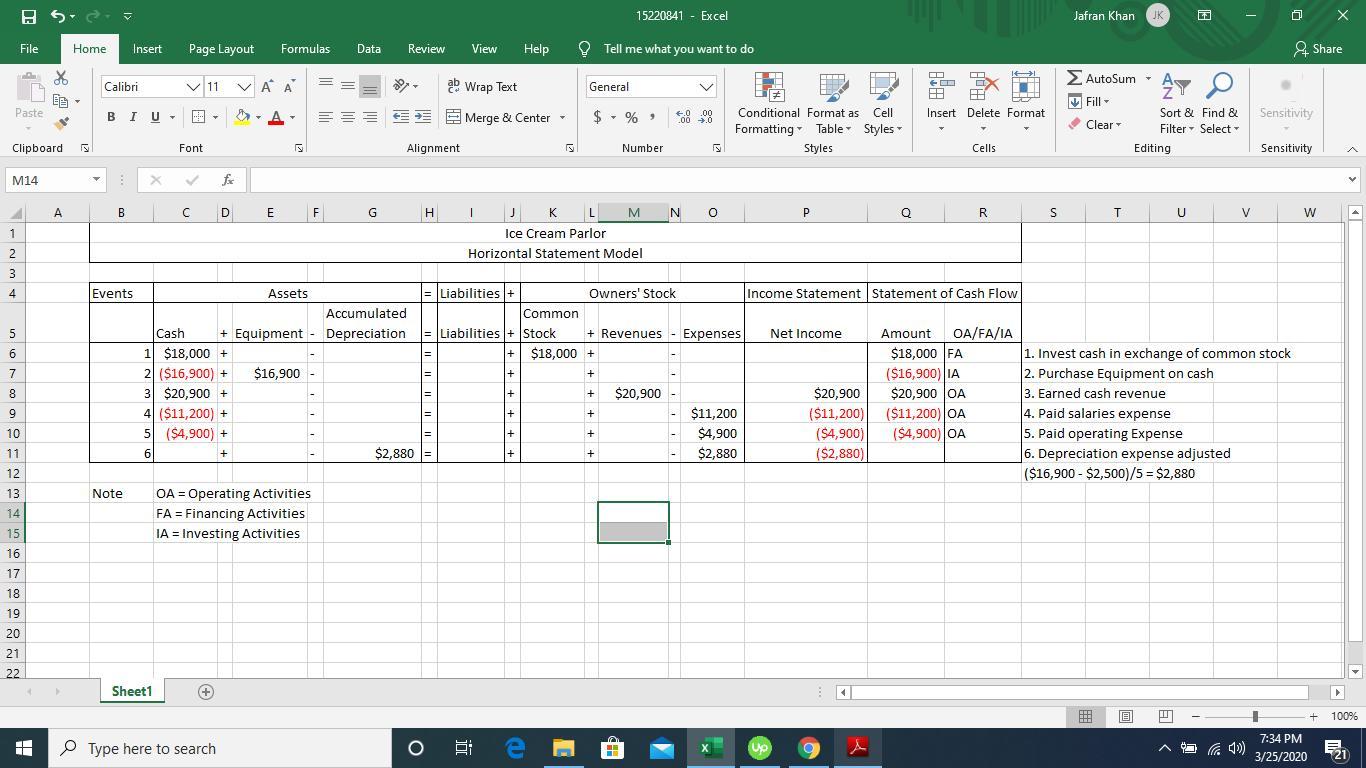Click the AutoSum button
1366x768 pixels.
pyautogui.click(x=1102, y=79)
